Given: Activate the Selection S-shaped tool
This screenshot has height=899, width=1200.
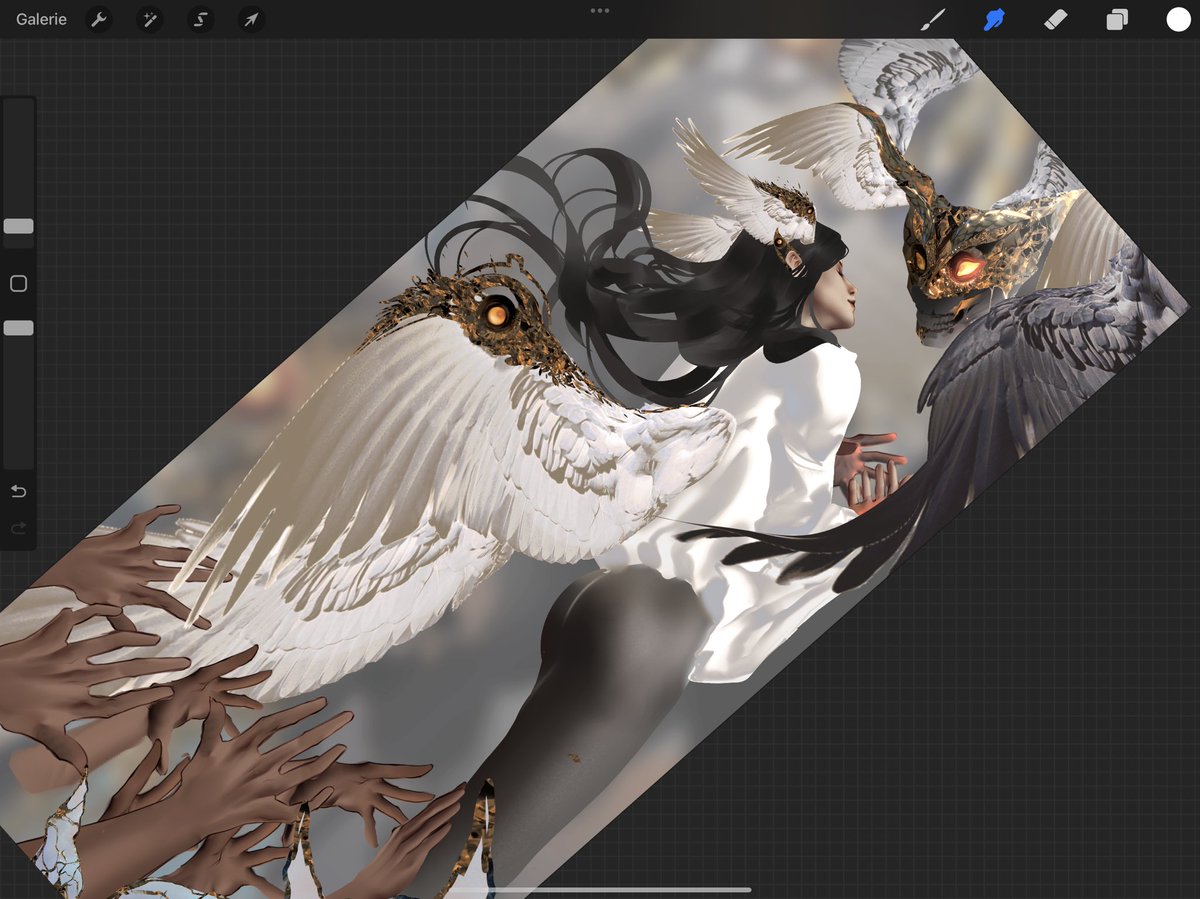Looking at the screenshot, I should tap(201, 19).
